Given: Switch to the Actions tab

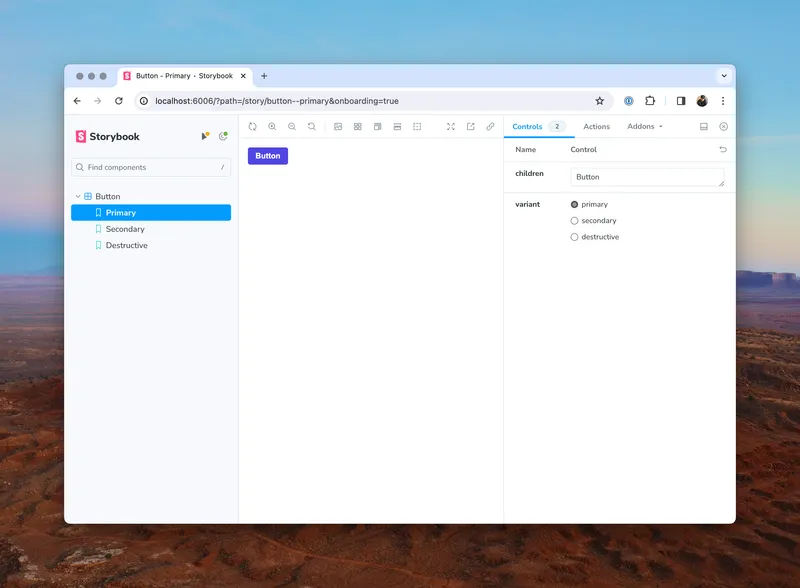Looking at the screenshot, I should [596, 127].
